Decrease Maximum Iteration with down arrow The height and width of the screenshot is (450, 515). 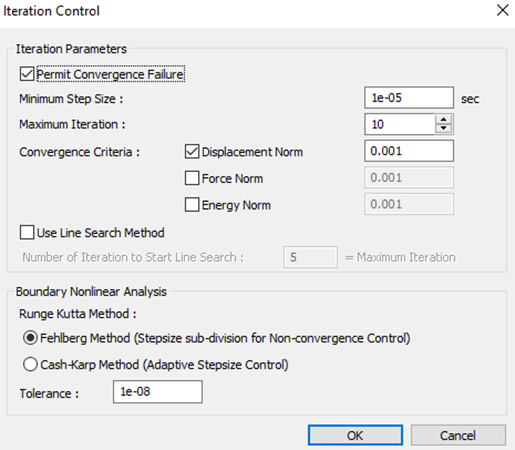[444, 129]
